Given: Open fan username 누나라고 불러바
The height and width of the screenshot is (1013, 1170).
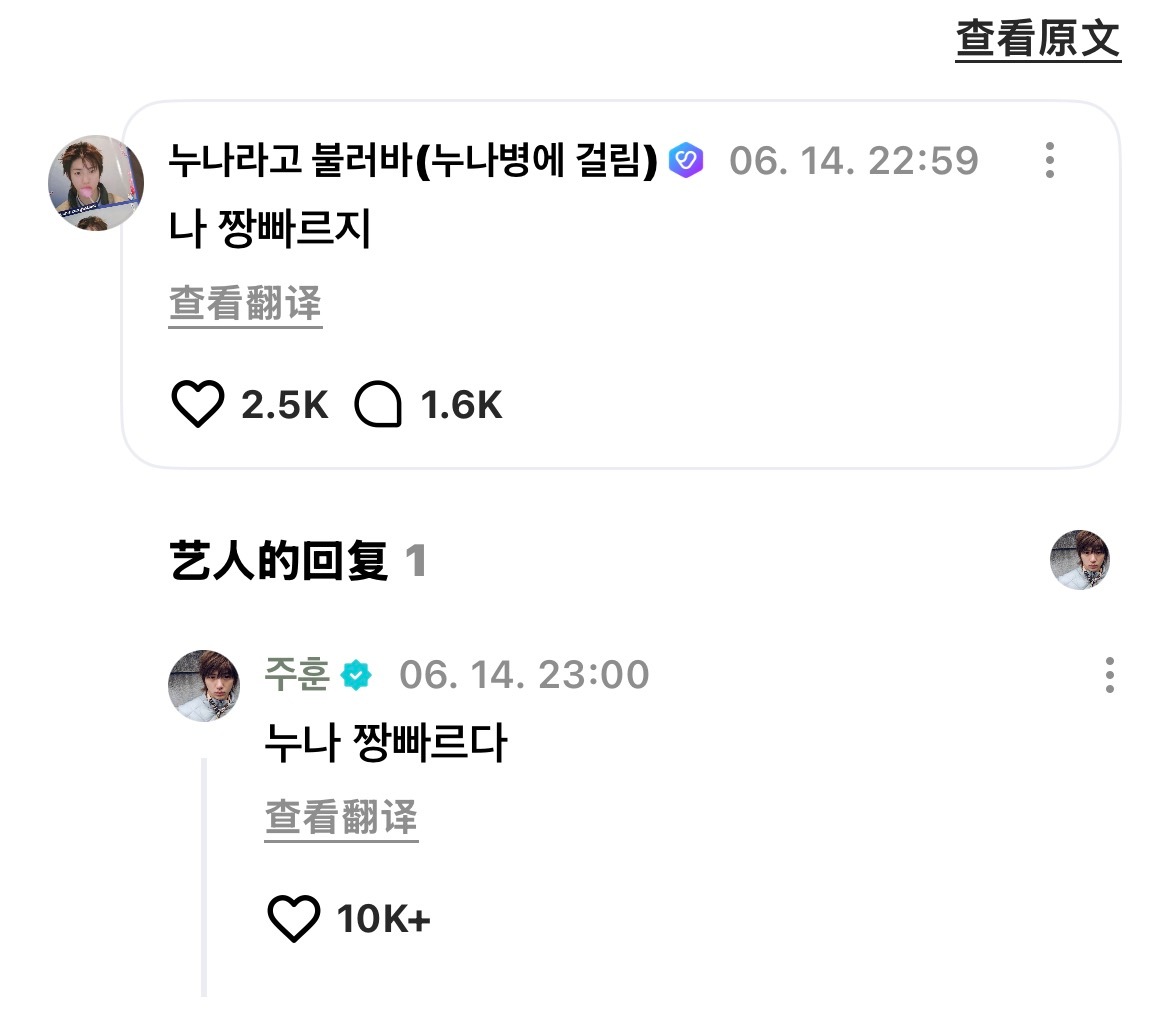Looking at the screenshot, I should [x=413, y=160].
